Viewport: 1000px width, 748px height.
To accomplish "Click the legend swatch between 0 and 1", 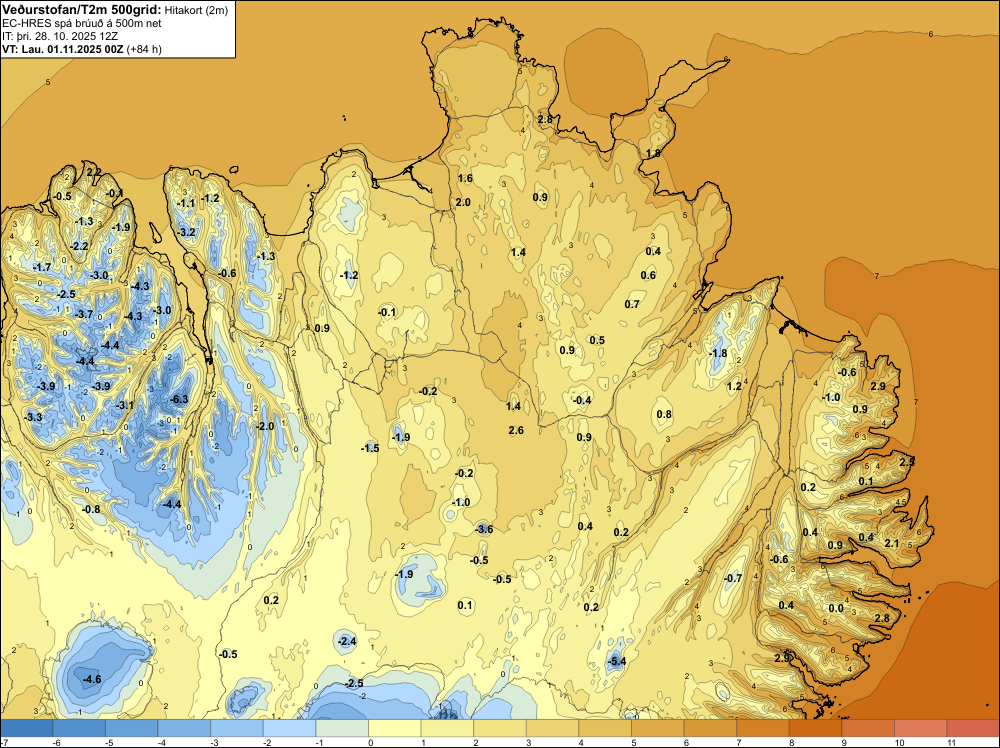I will pos(395,728).
